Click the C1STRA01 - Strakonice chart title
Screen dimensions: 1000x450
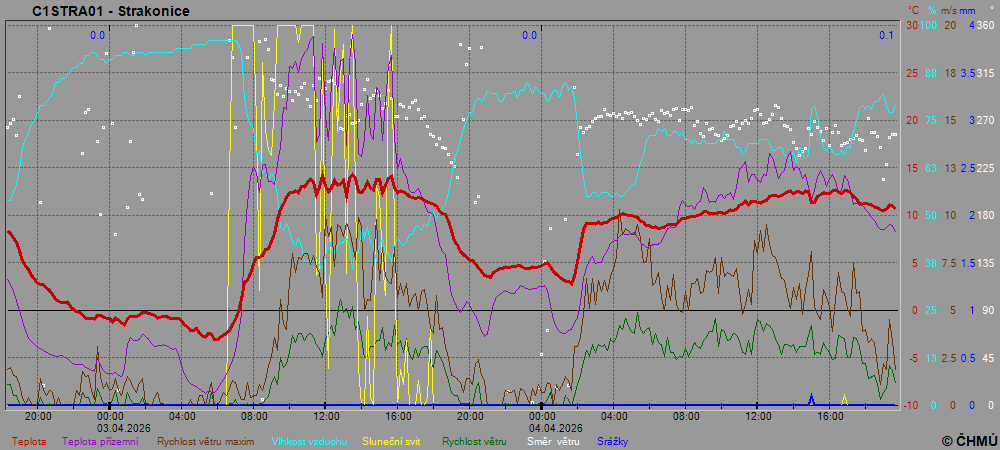coord(110,11)
